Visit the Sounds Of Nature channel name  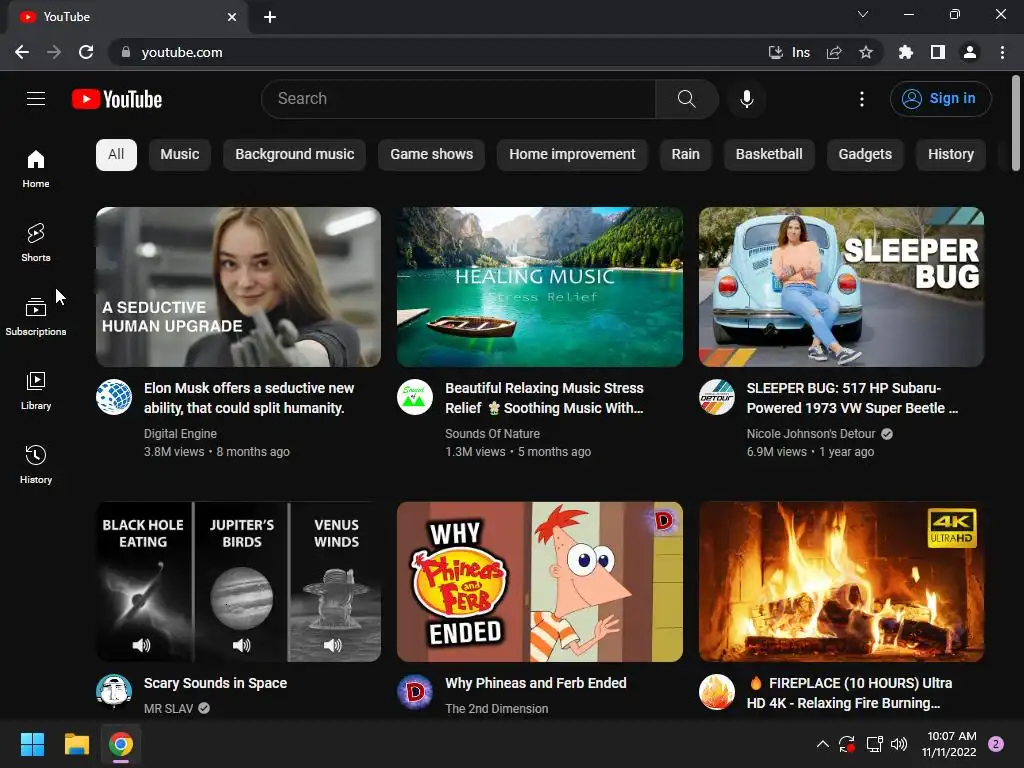492,434
